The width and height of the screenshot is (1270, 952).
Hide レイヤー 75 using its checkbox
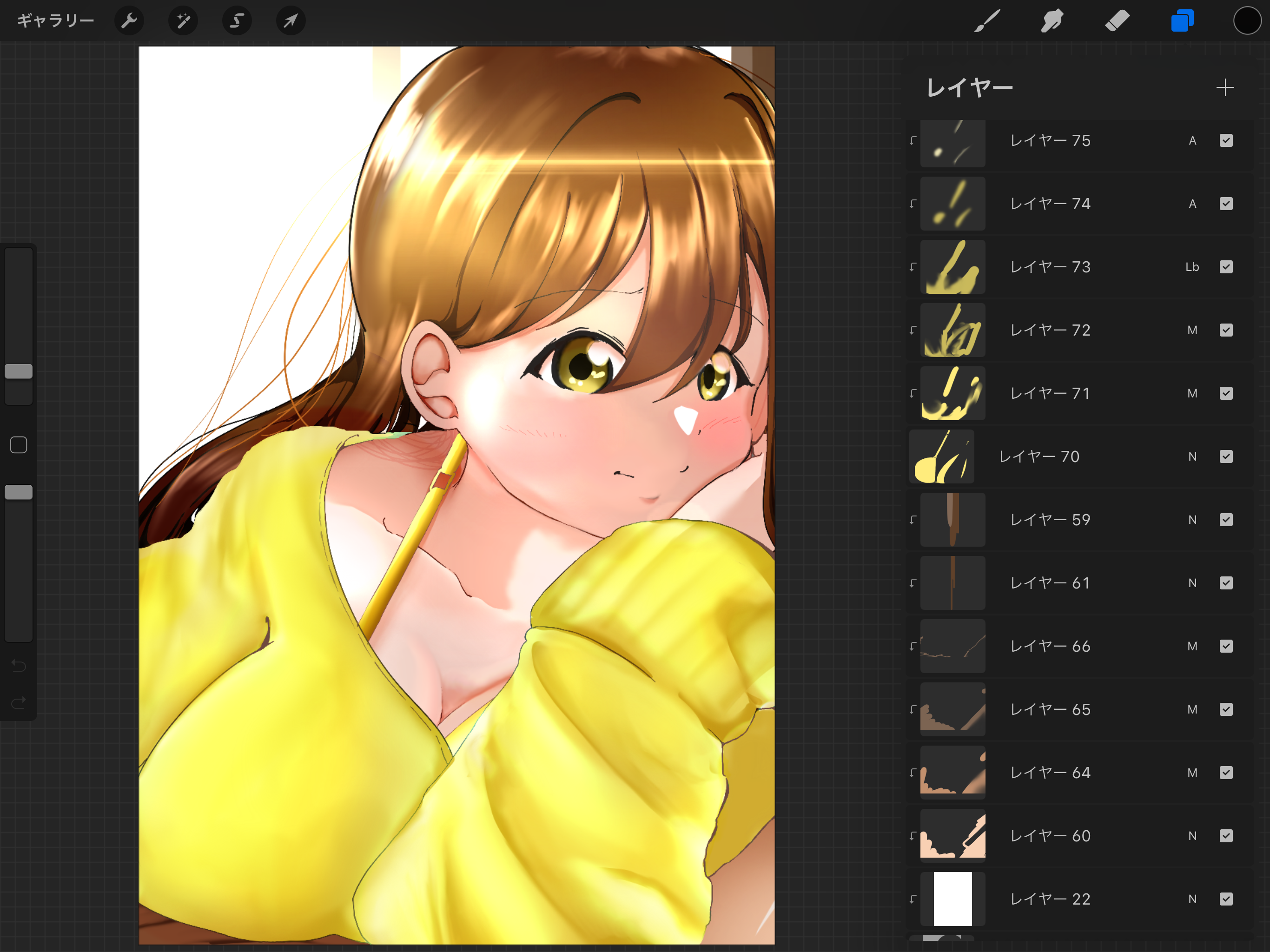[1226, 141]
